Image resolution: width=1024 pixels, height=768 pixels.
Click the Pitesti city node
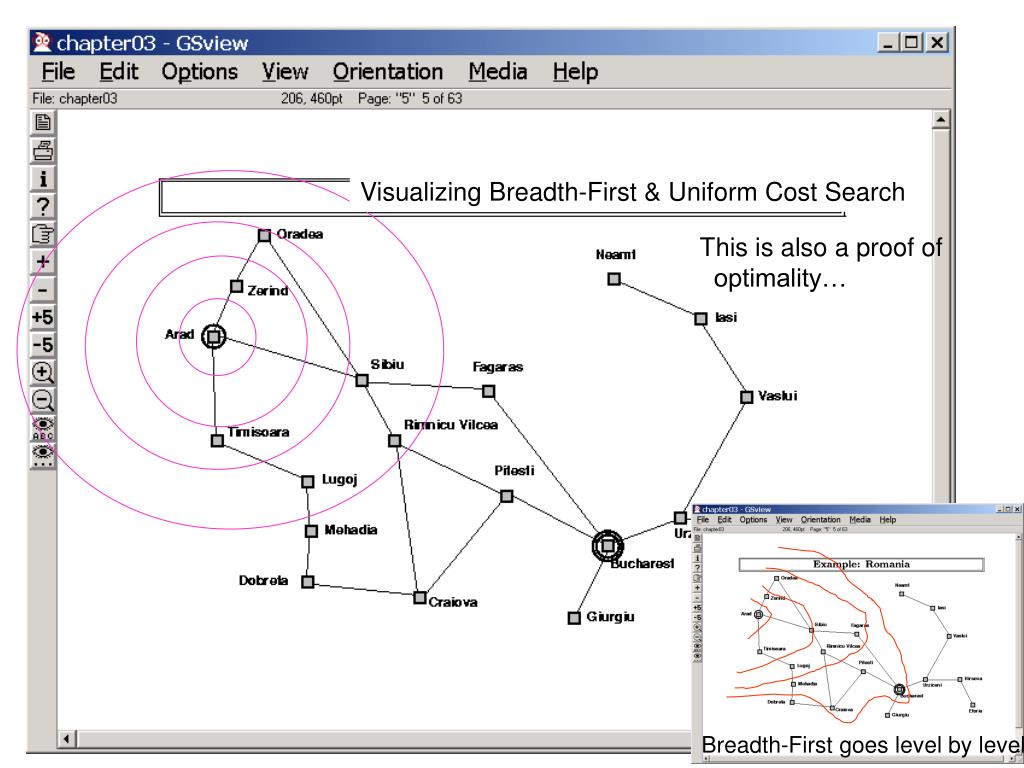pyautogui.click(x=507, y=496)
